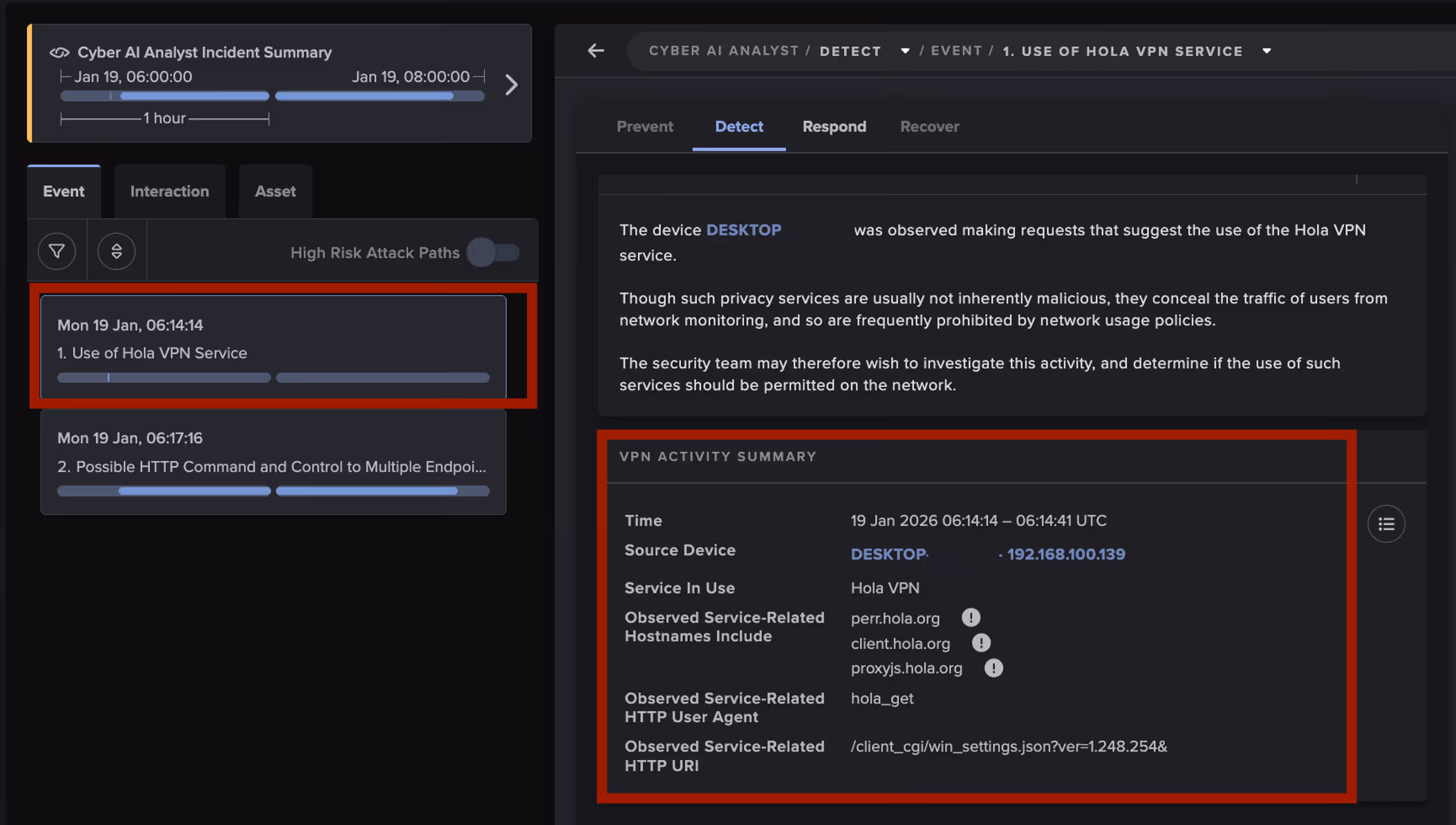Viewport: 1456px width, 825px height.
Task: Click the /client_cgi/win_settings.json URI value
Action: 1009,747
